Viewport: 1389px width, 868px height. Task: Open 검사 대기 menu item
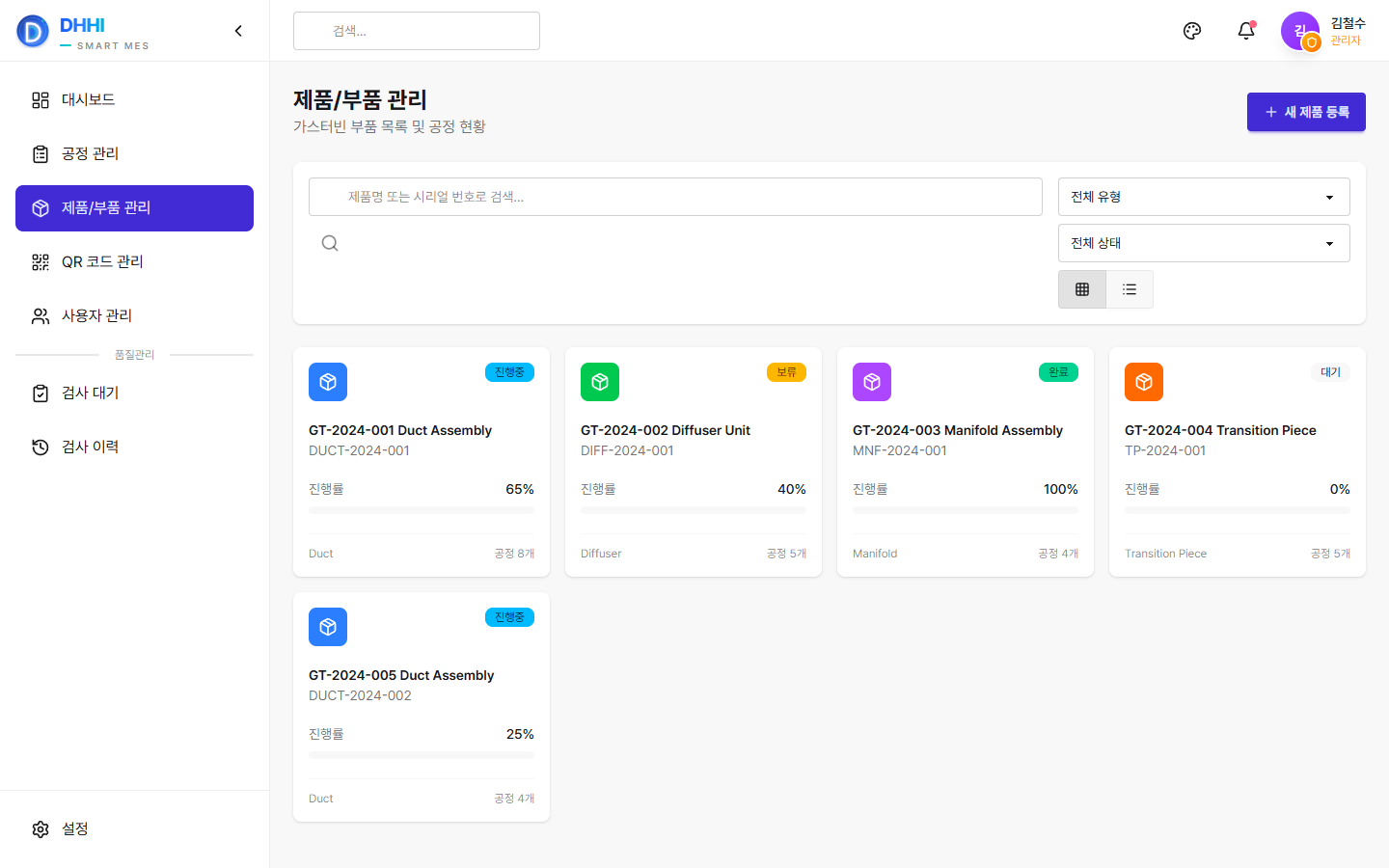point(134,393)
